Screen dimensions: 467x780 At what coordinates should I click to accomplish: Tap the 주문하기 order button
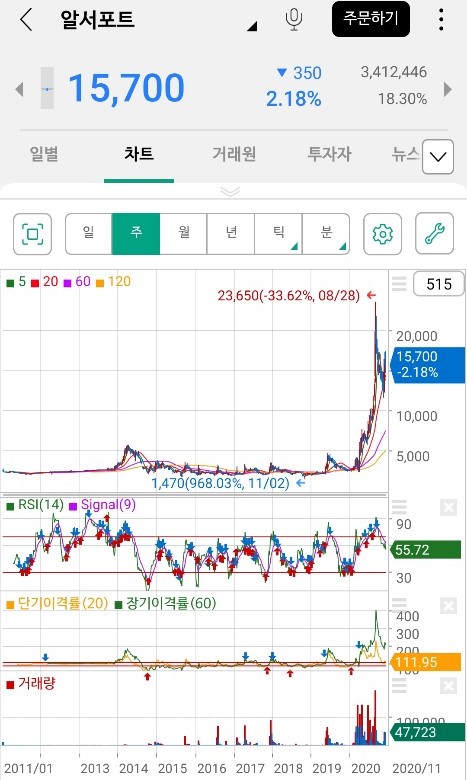[x=371, y=19]
